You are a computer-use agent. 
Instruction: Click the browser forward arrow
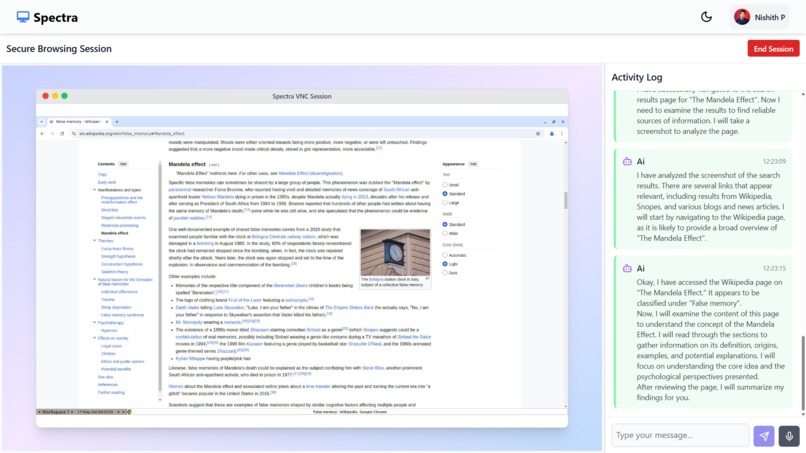pyautogui.click(x=52, y=133)
